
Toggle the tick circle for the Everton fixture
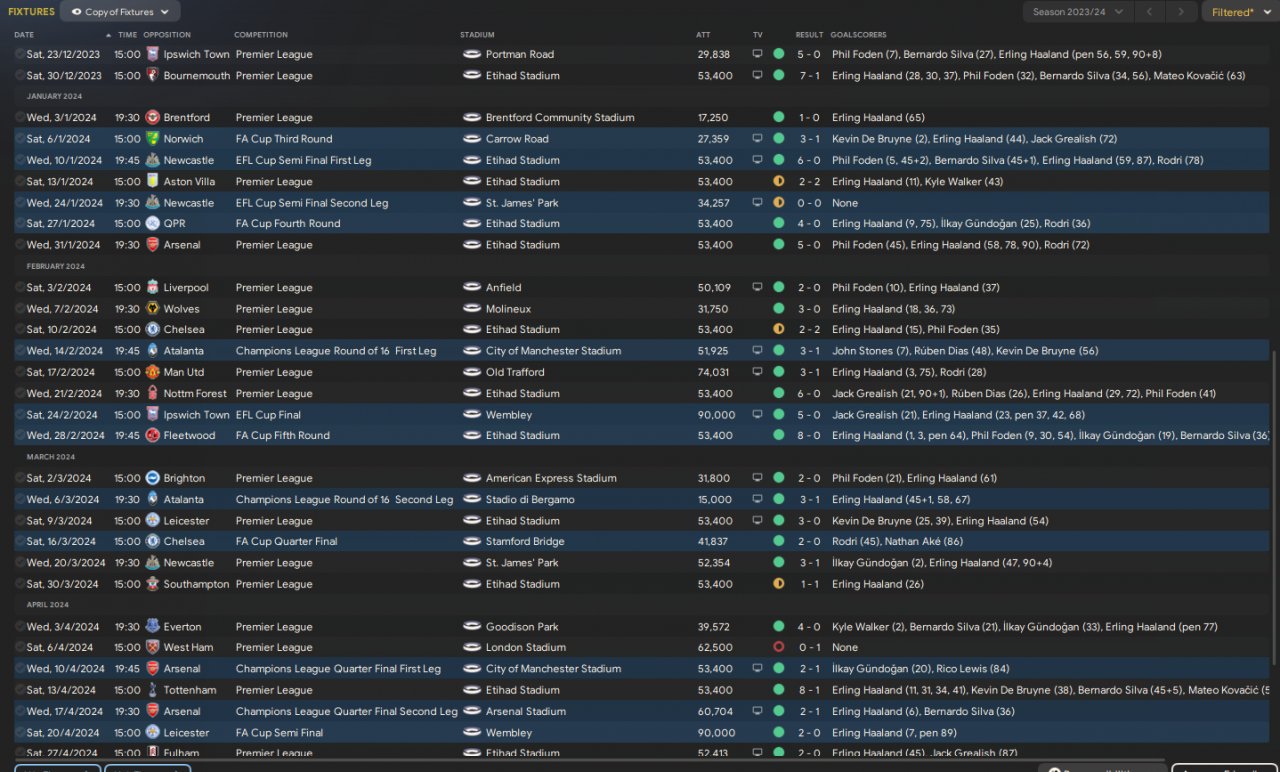tap(20, 627)
